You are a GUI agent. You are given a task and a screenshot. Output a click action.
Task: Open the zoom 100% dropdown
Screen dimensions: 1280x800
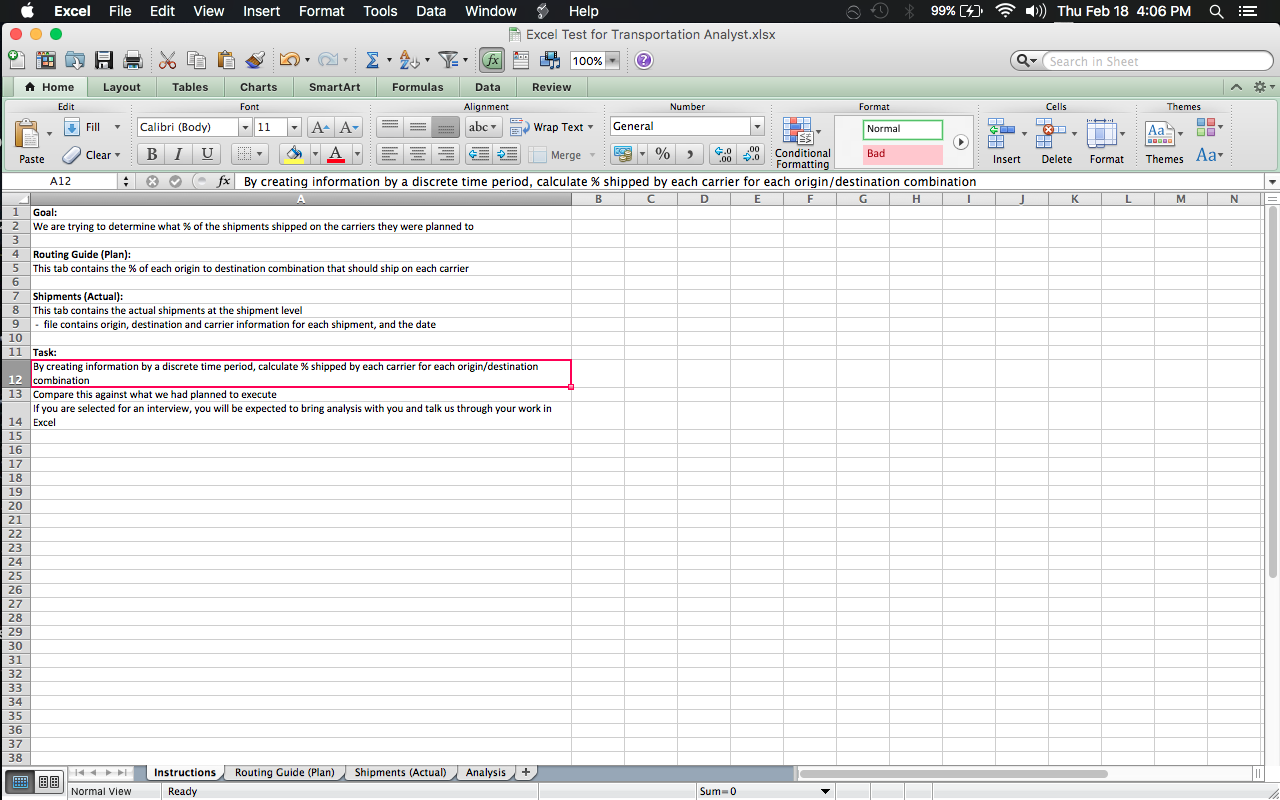(612, 61)
